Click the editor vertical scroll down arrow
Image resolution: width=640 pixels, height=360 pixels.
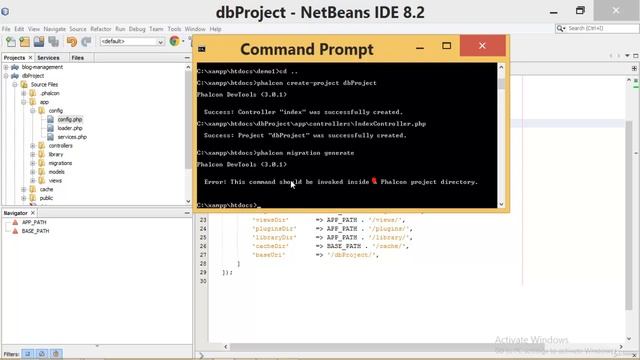629,339
